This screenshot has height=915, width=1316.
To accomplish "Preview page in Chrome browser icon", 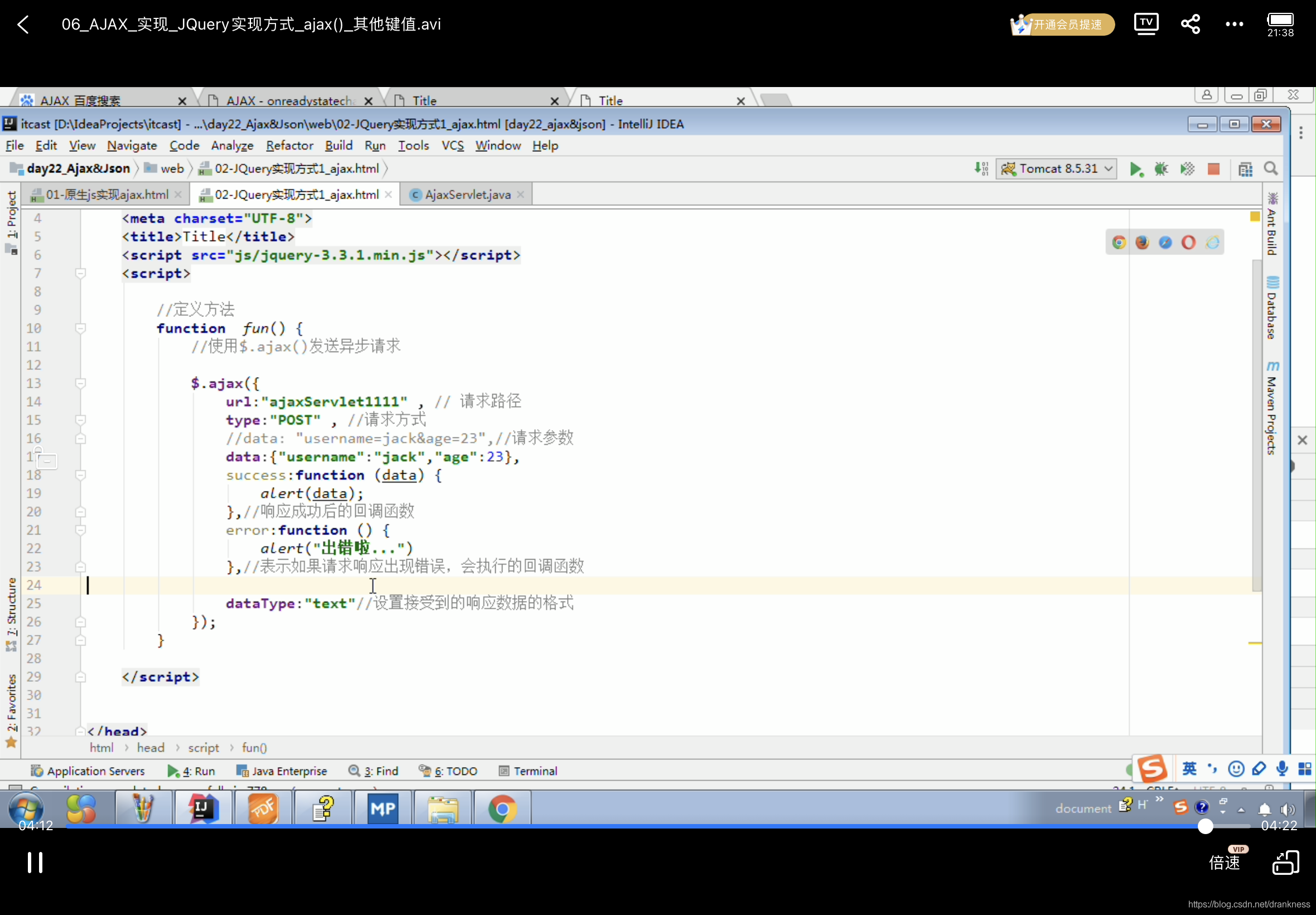I will click(x=1119, y=243).
